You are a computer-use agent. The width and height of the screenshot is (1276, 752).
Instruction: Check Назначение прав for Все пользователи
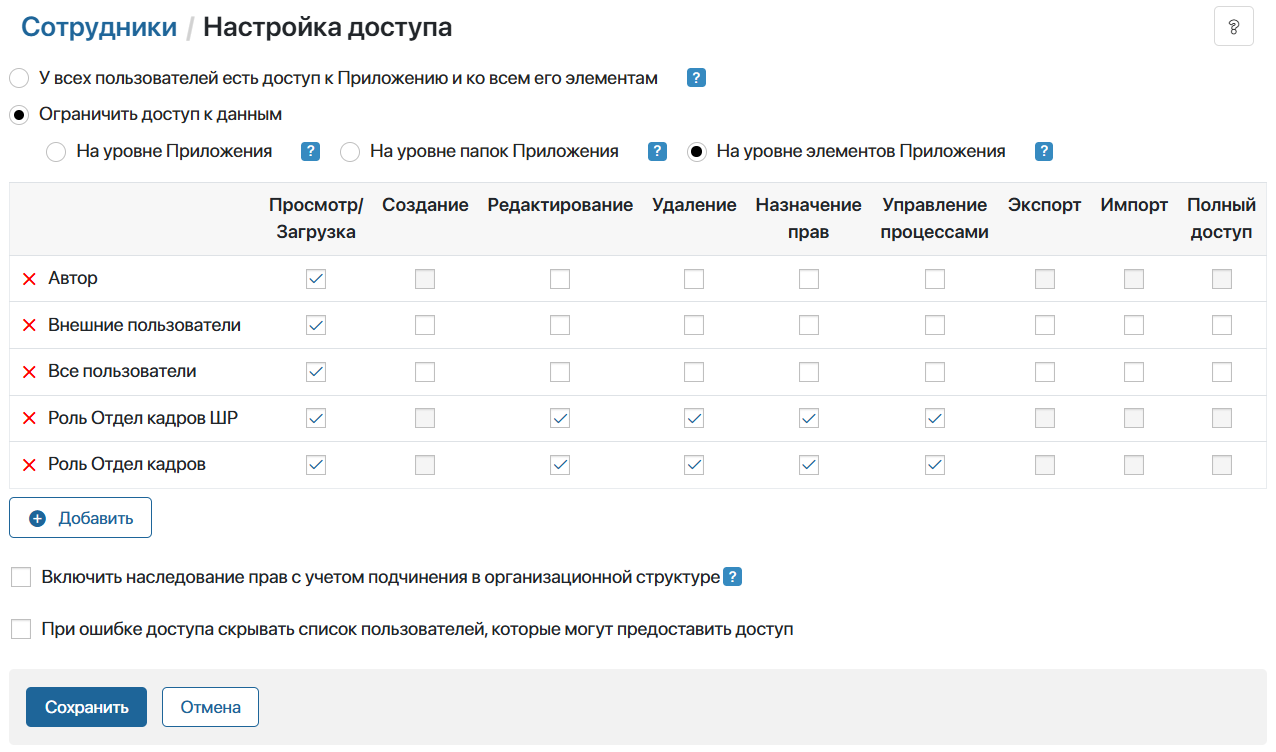click(809, 372)
